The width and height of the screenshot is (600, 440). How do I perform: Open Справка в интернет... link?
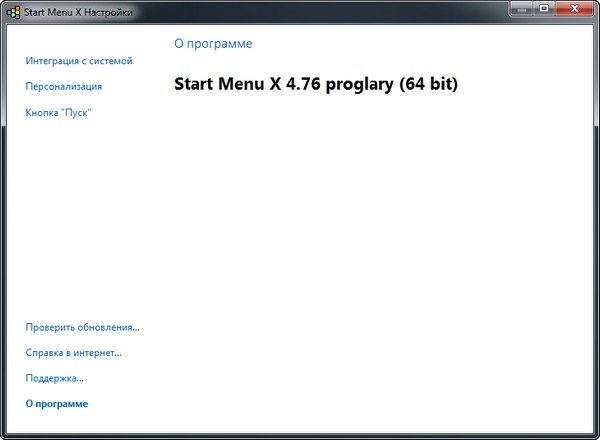click(x=73, y=353)
